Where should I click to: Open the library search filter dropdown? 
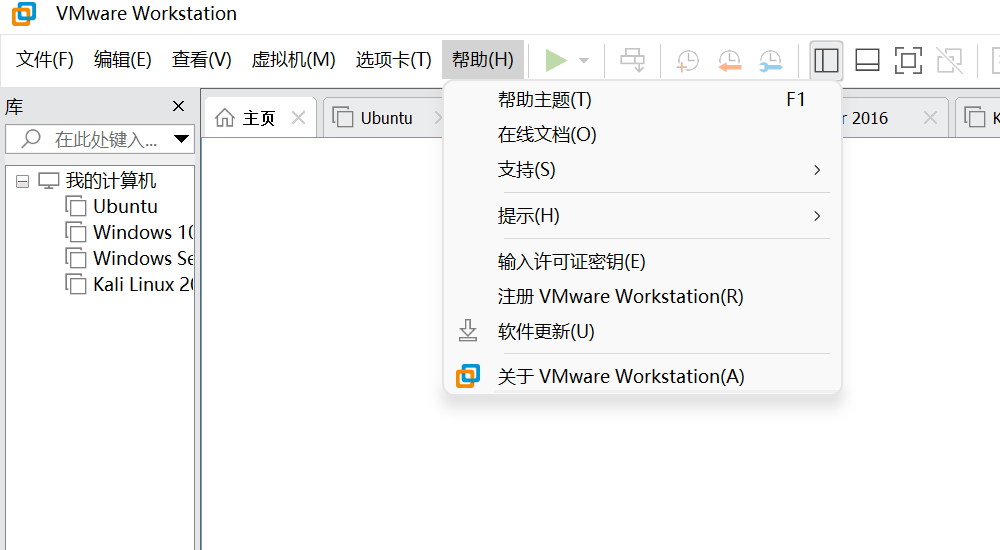point(181,139)
